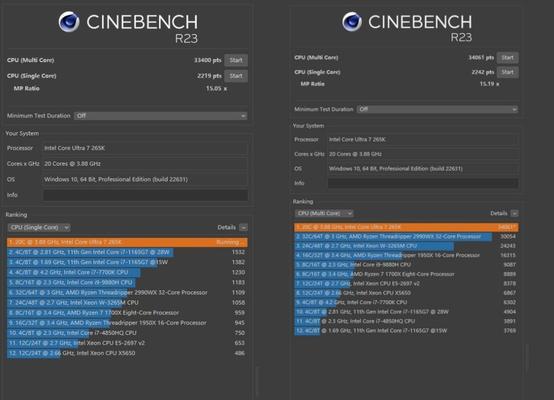The height and width of the screenshot is (400, 554).
Task: Select the i7-4850HQ row scoring 750
Action: [127, 333]
